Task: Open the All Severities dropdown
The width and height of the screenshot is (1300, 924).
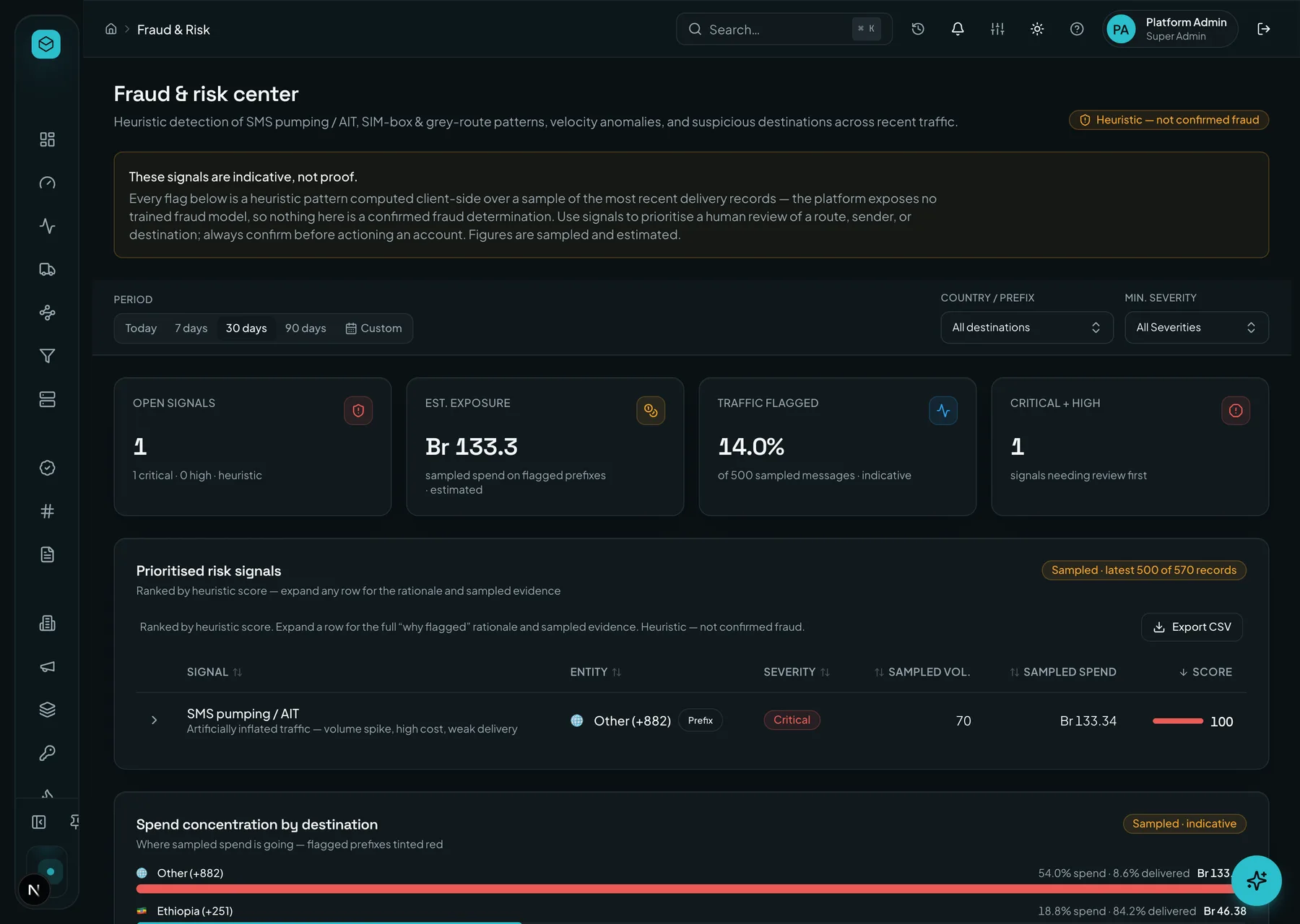Action: [x=1197, y=328]
